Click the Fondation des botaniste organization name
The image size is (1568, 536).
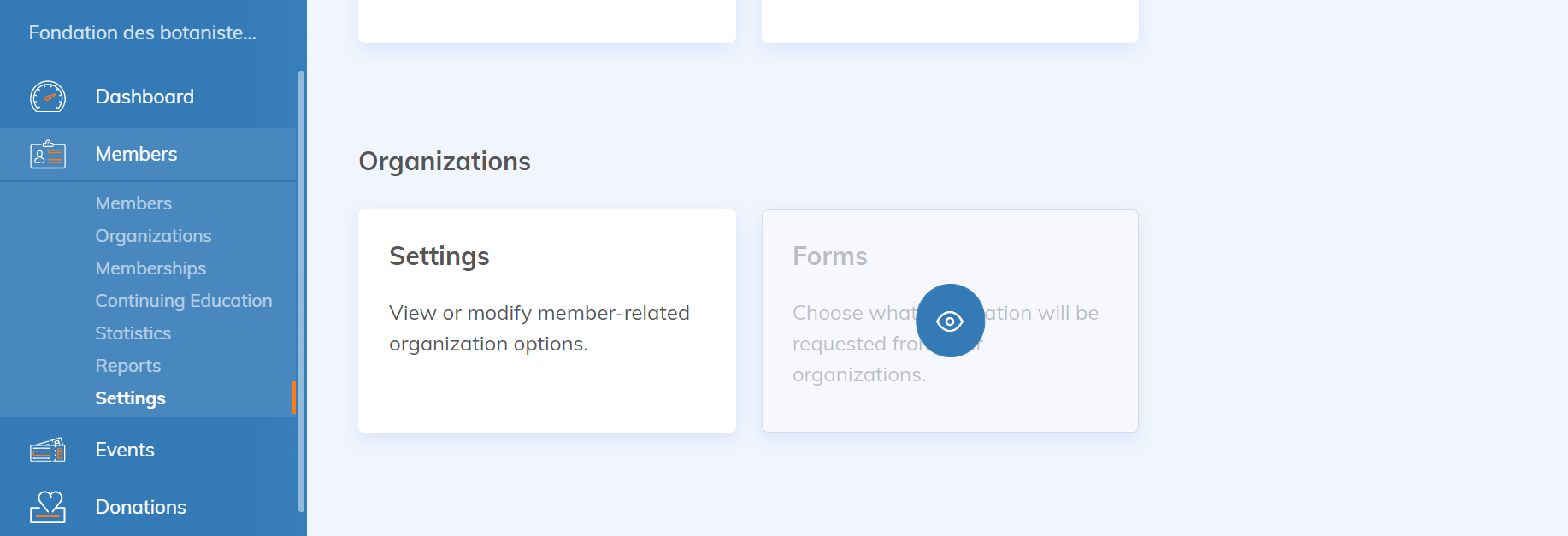[142, 33]
